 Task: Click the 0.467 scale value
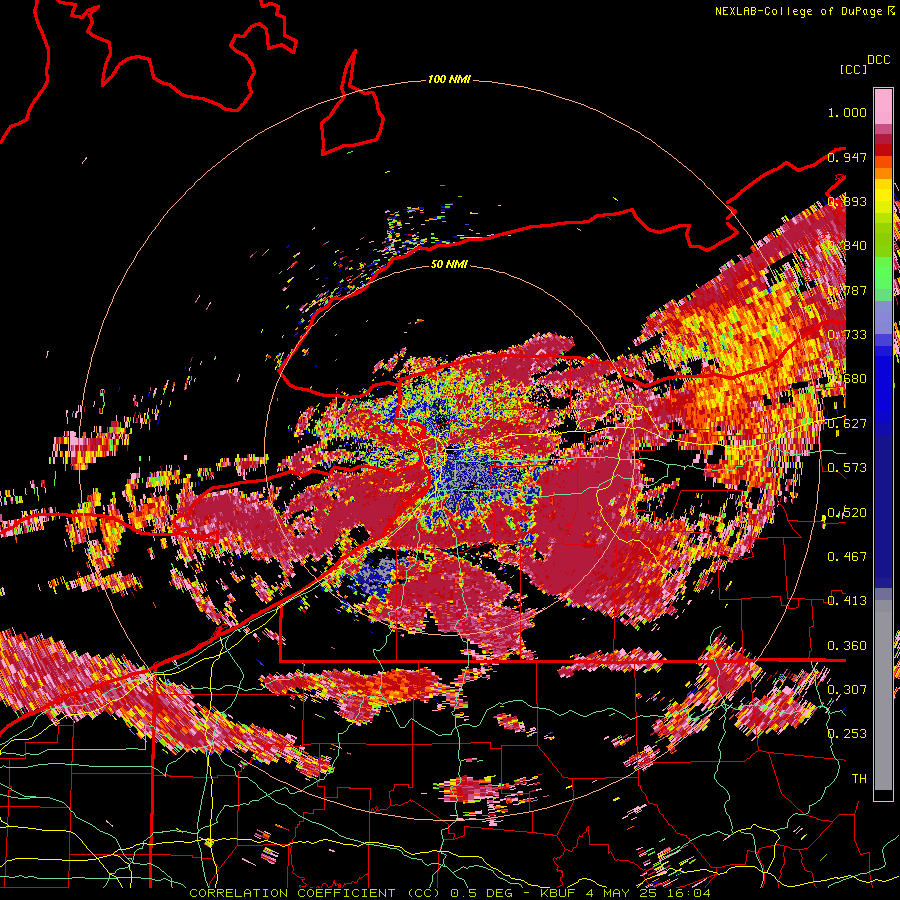(847, 557)
